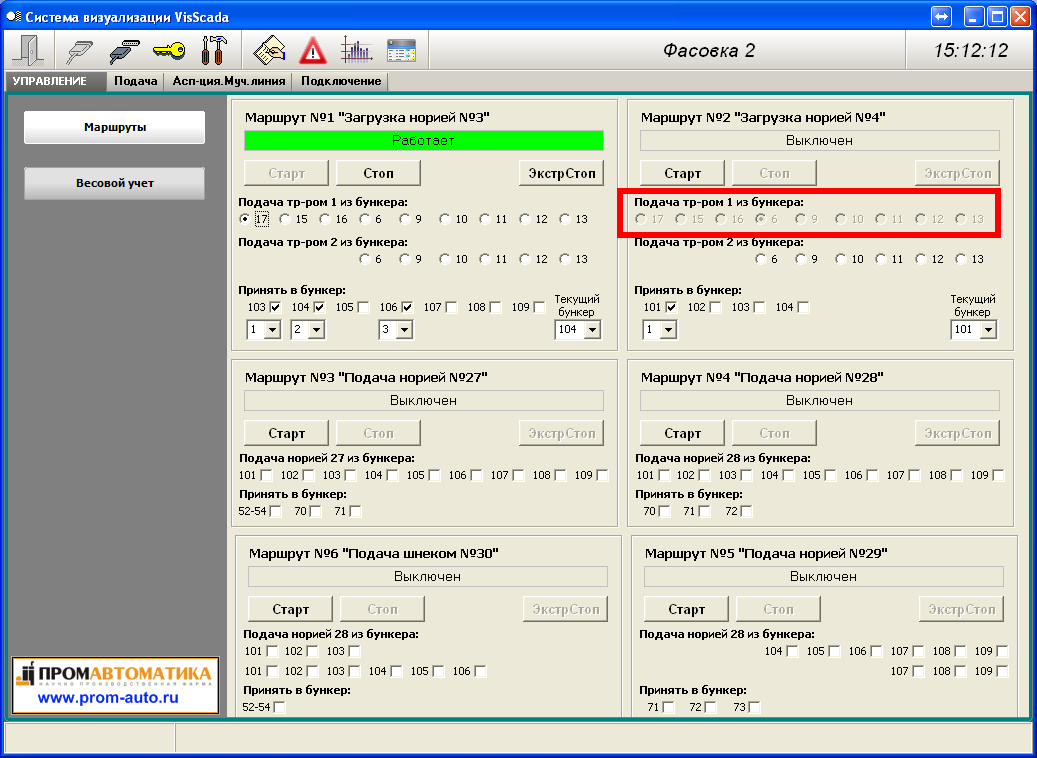Click the exit door icon in toolbar
The width and height of the screenshot is (1037, 758).
(27, 50)
